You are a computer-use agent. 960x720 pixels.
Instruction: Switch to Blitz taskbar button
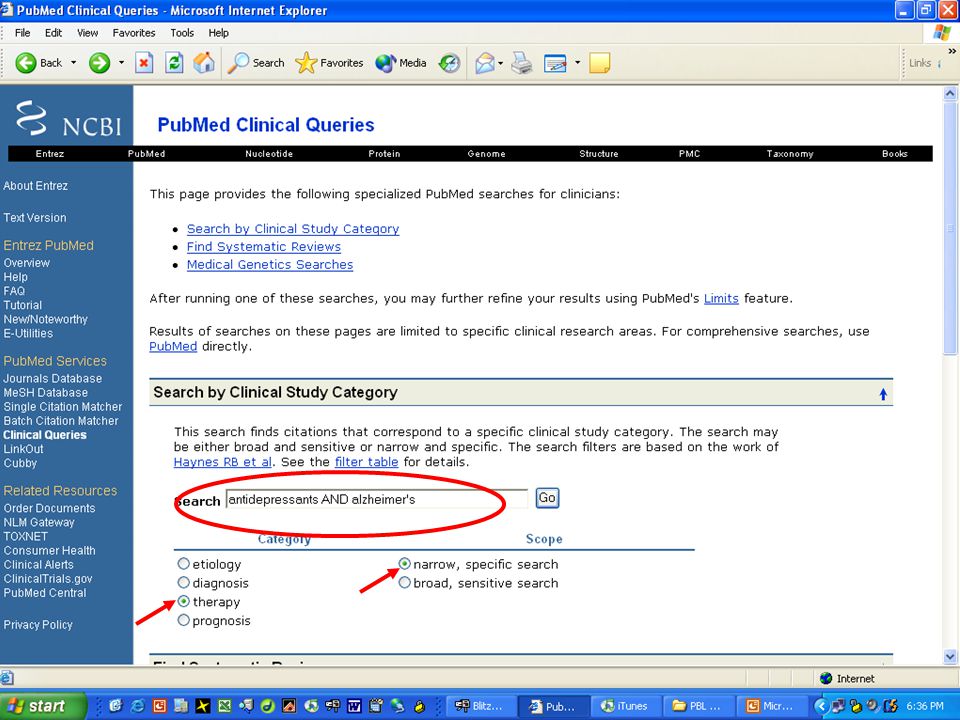[479, 706]
